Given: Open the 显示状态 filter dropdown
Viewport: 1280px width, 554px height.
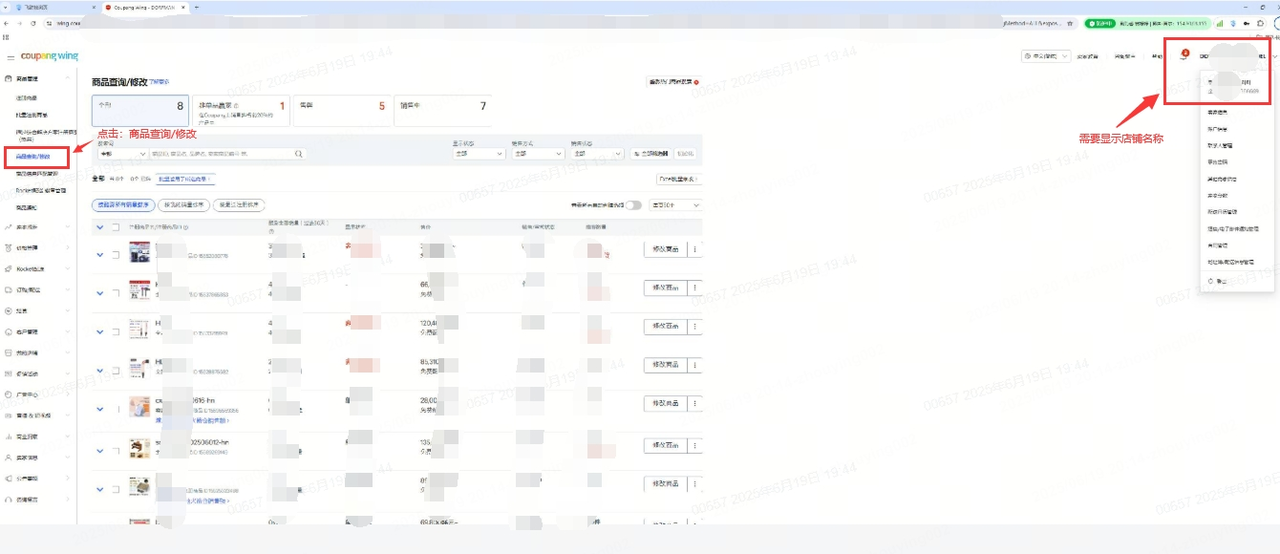Looking at the screenshot, I should point(478,154).
